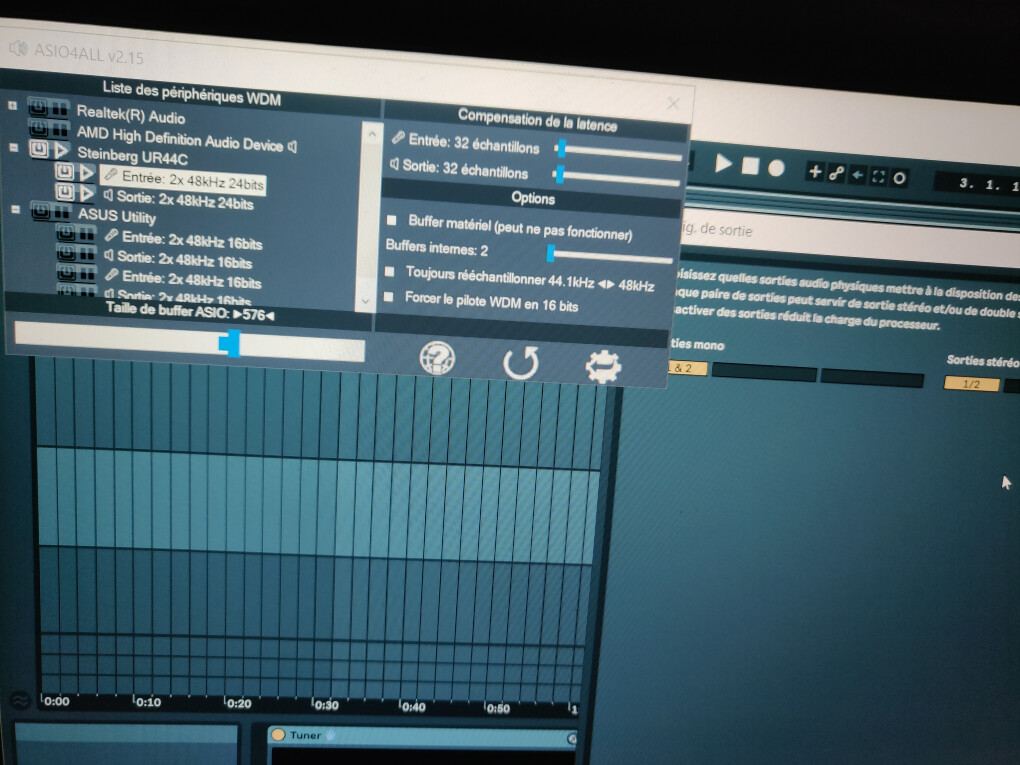Toggle power icon on Entrée 2x 48kHz 24bits row
The image size is (1020, 765).
coord(64,171)
